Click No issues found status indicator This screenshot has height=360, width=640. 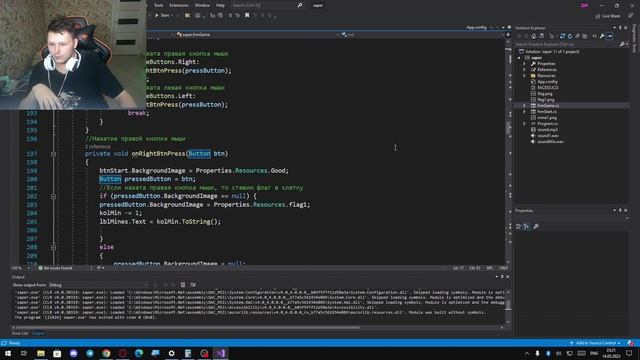pos(55,268)
